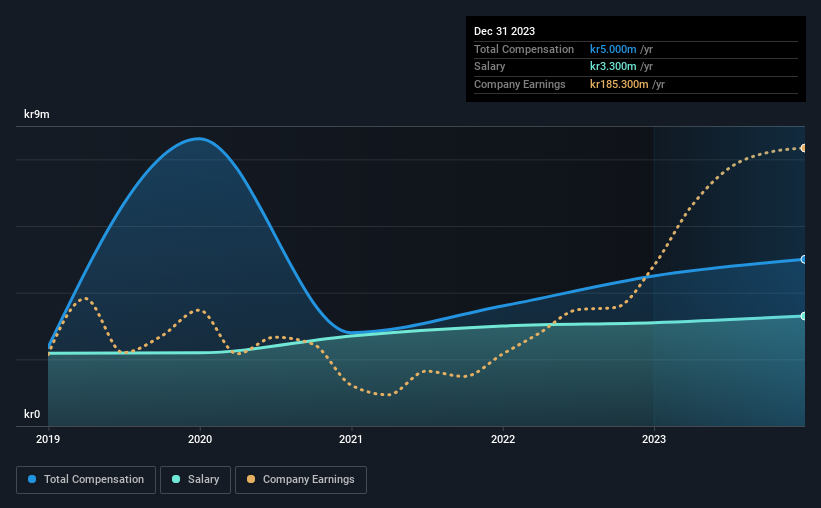Toggle the Company Earnings legend button

point(301,480)
